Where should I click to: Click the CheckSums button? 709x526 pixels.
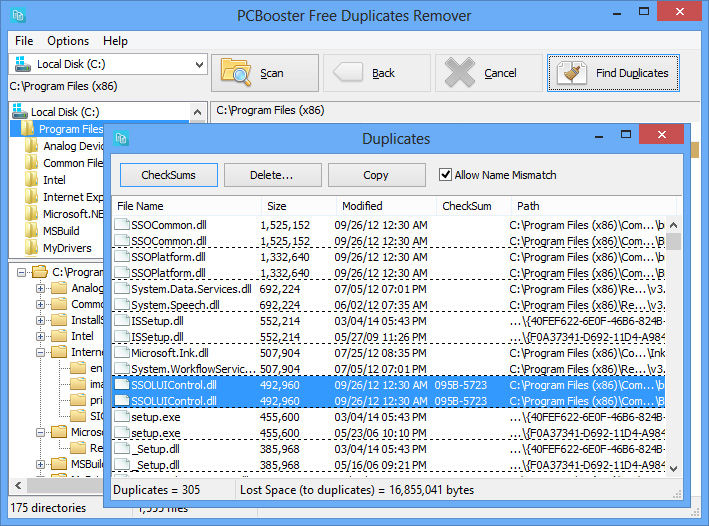coord(169,175)
